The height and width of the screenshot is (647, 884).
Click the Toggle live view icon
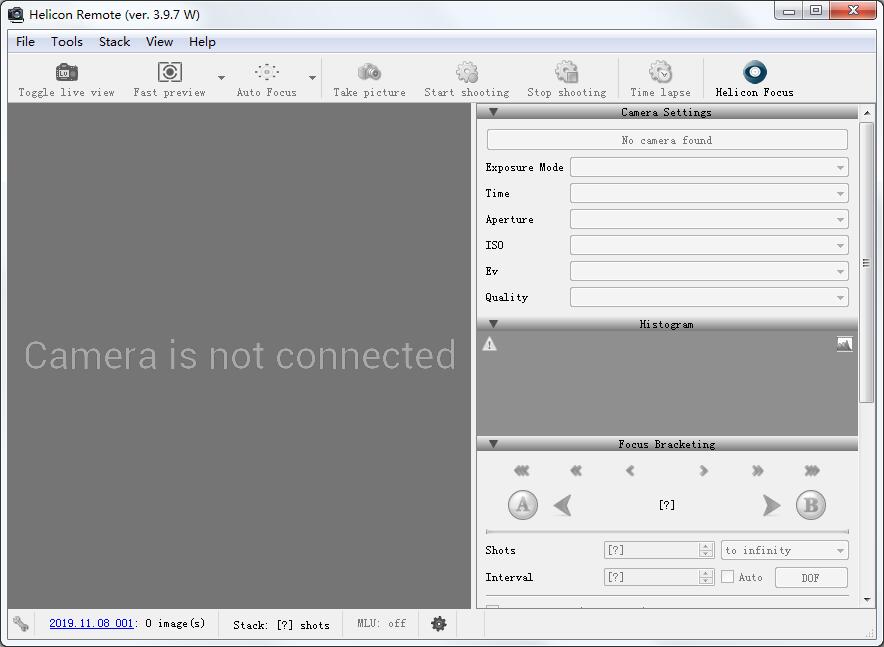coord(66,73)
